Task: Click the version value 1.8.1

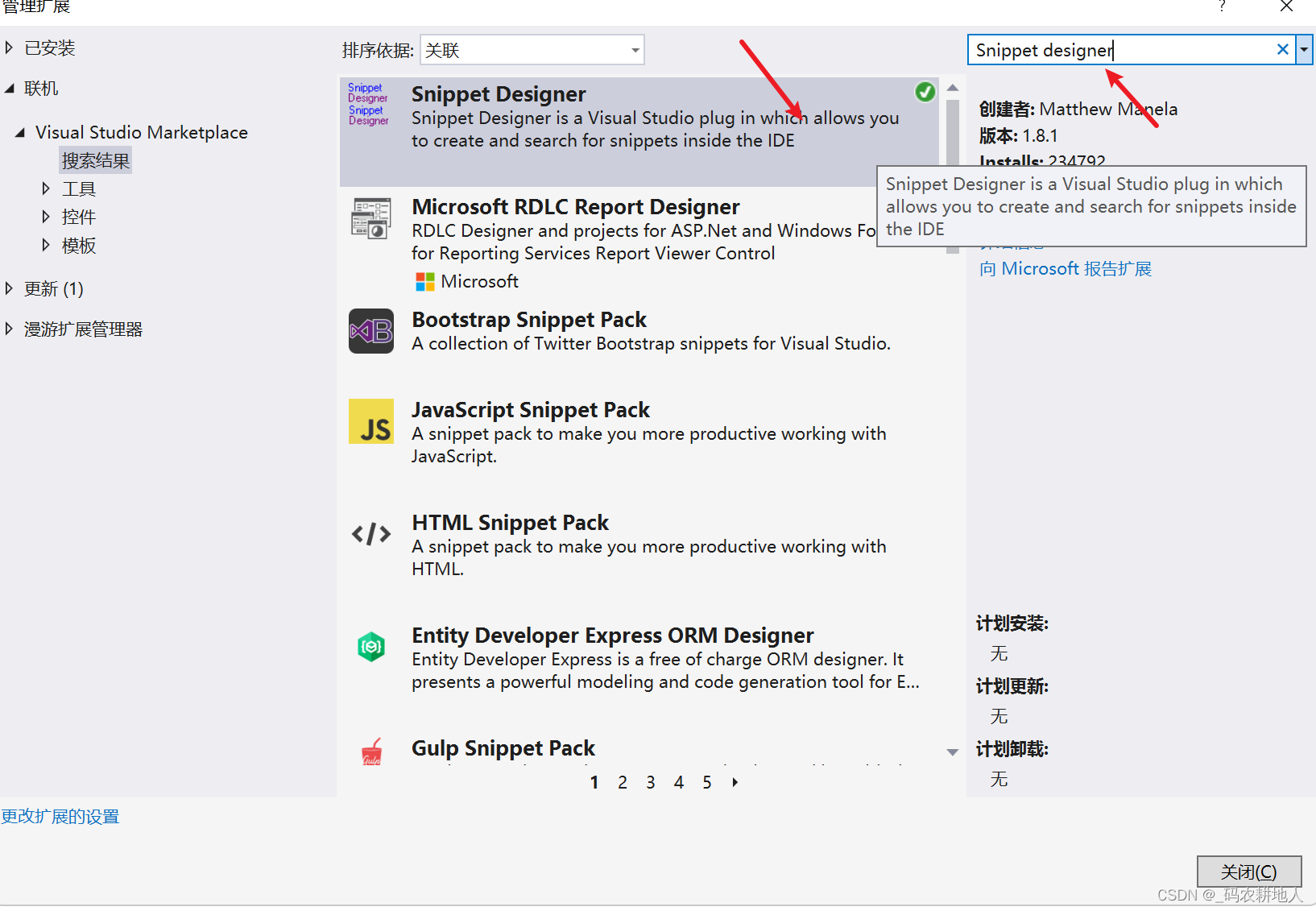Action: coord(1040,135)
